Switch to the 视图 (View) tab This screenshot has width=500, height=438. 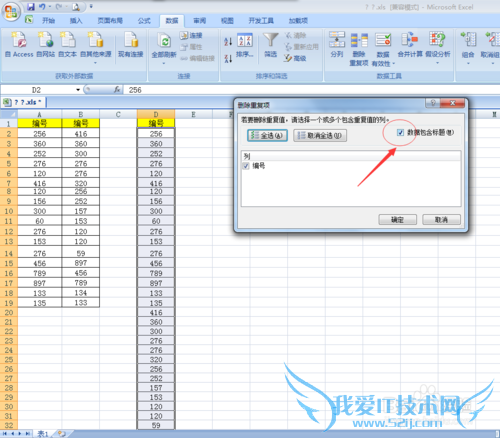pyautogui.click(x=227, y=21)
